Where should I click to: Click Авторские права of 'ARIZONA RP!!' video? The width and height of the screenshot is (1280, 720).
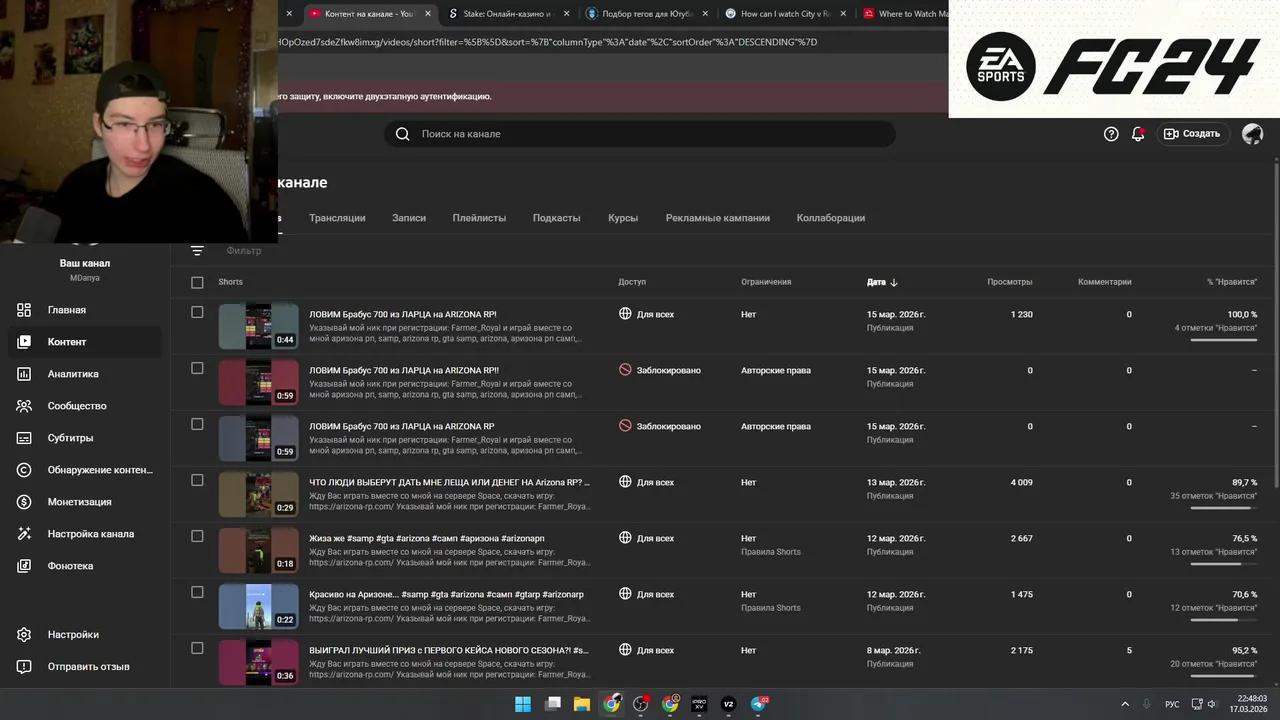tap(776, 370)
